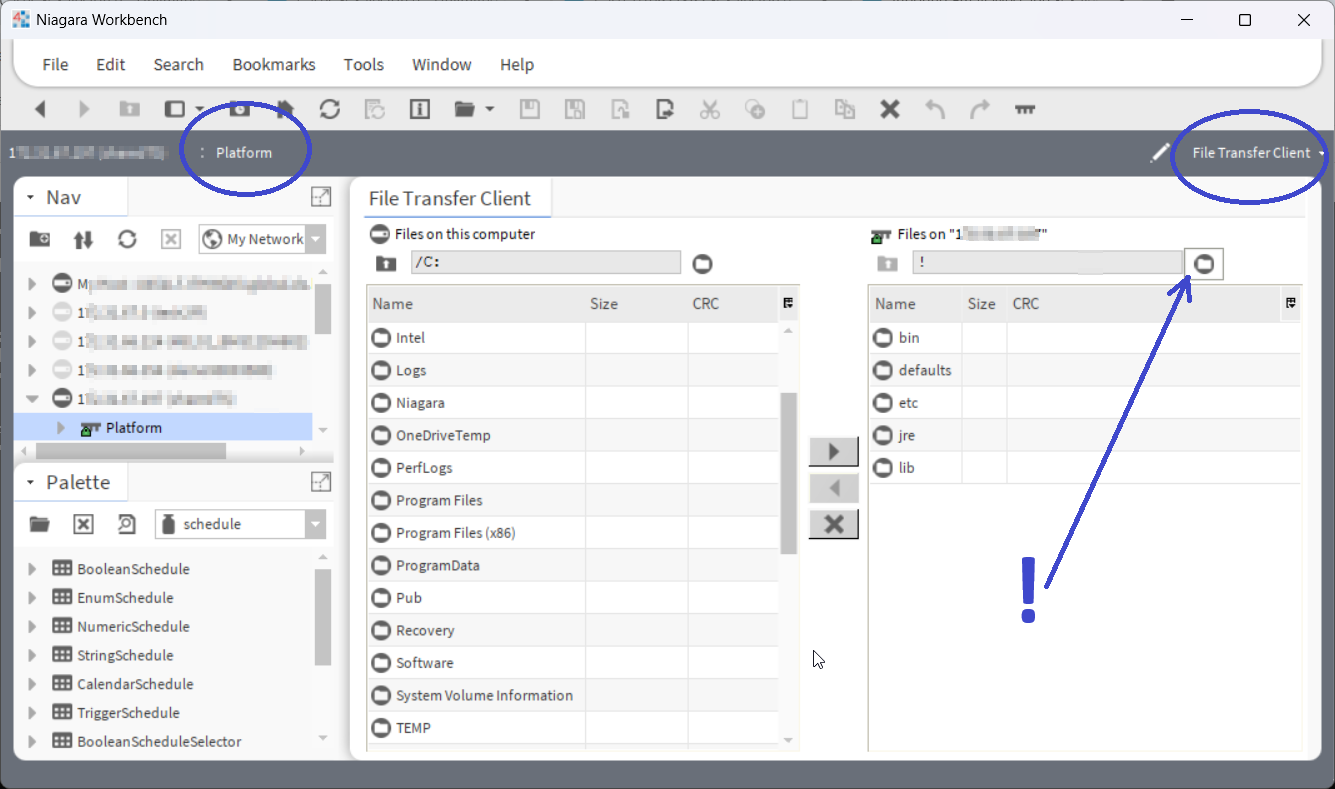The width and height of the screenshot is (1335, 789).
Task: Open the Tools menu
Action: click(x=364, y=64)
